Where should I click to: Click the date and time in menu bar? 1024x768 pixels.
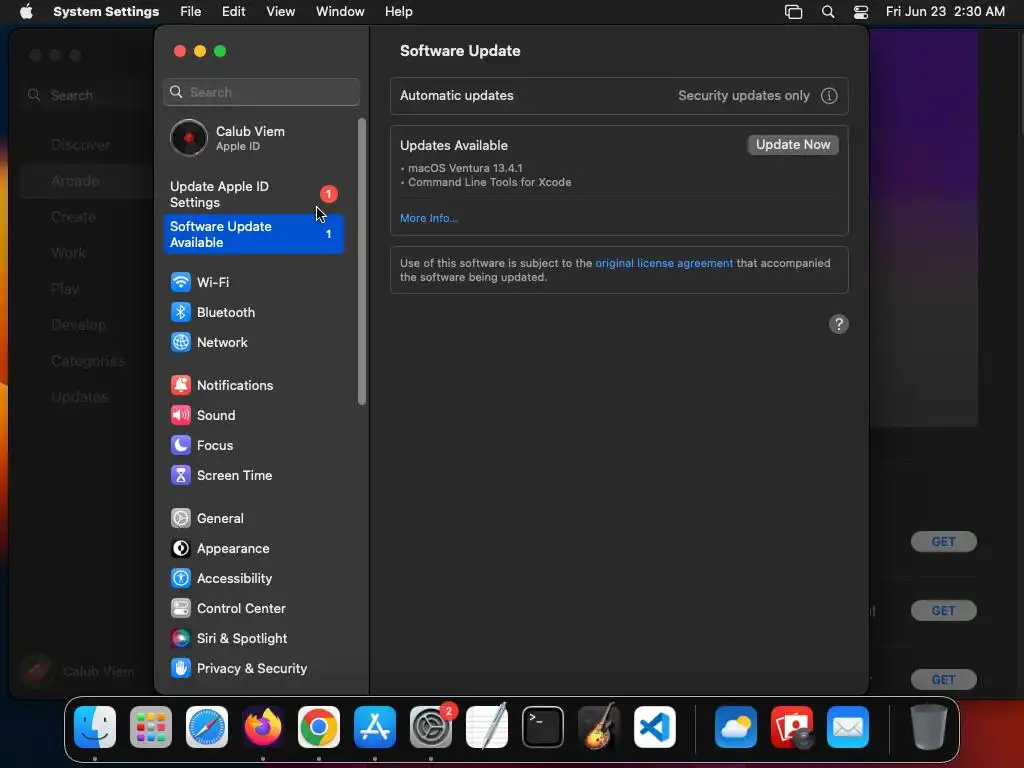[945, 12]
